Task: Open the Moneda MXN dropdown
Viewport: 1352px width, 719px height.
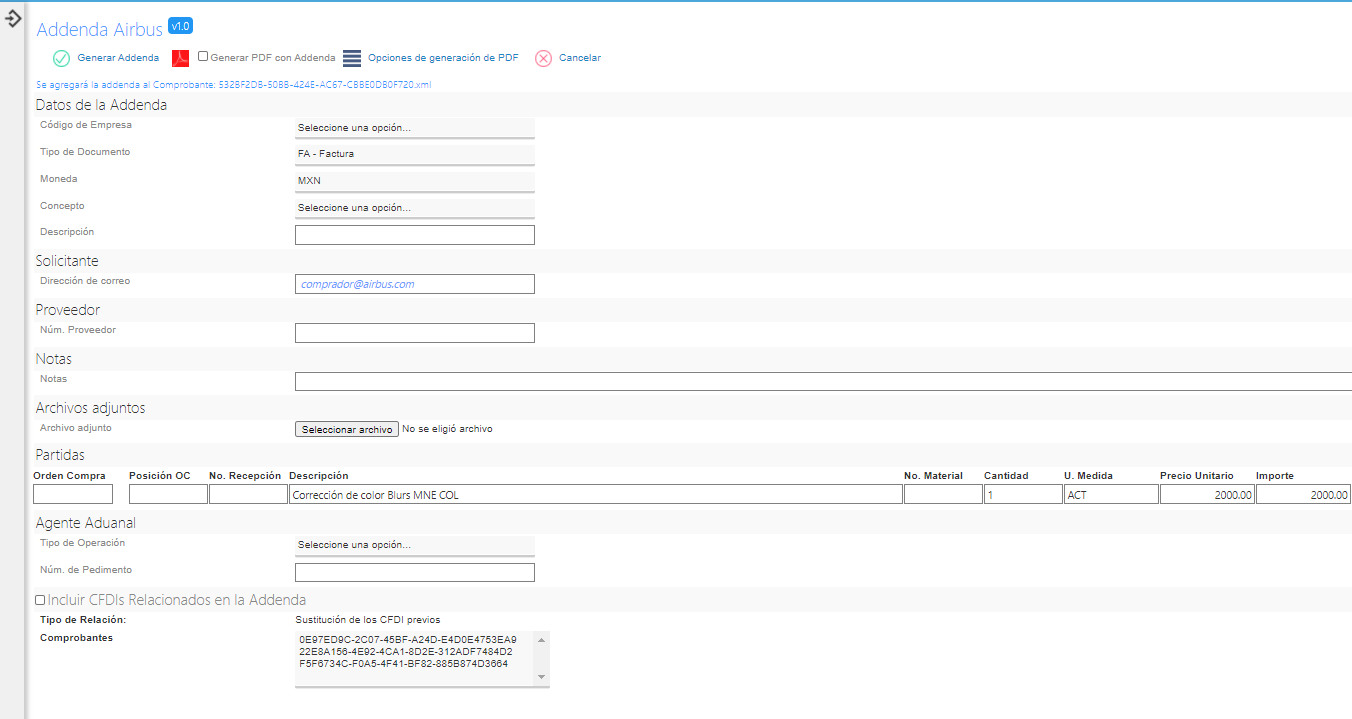Action: click(415, 181)
